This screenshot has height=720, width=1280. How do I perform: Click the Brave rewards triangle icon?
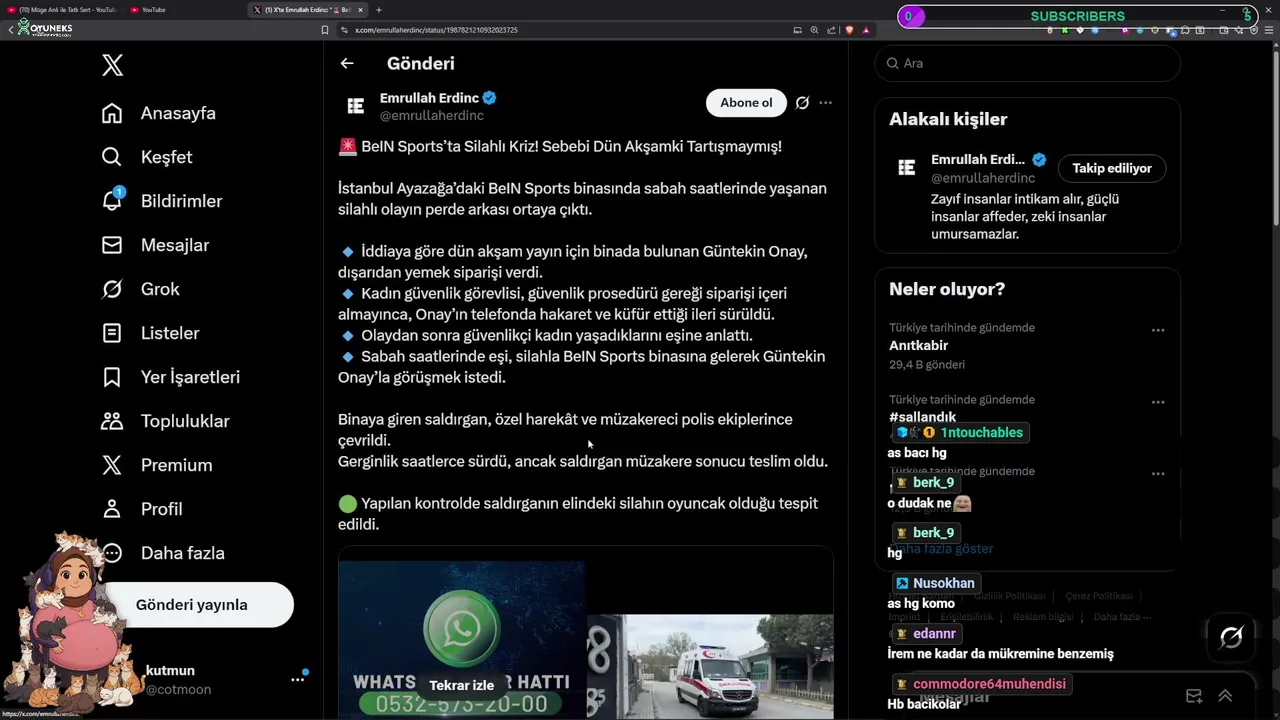coord(866,30)
